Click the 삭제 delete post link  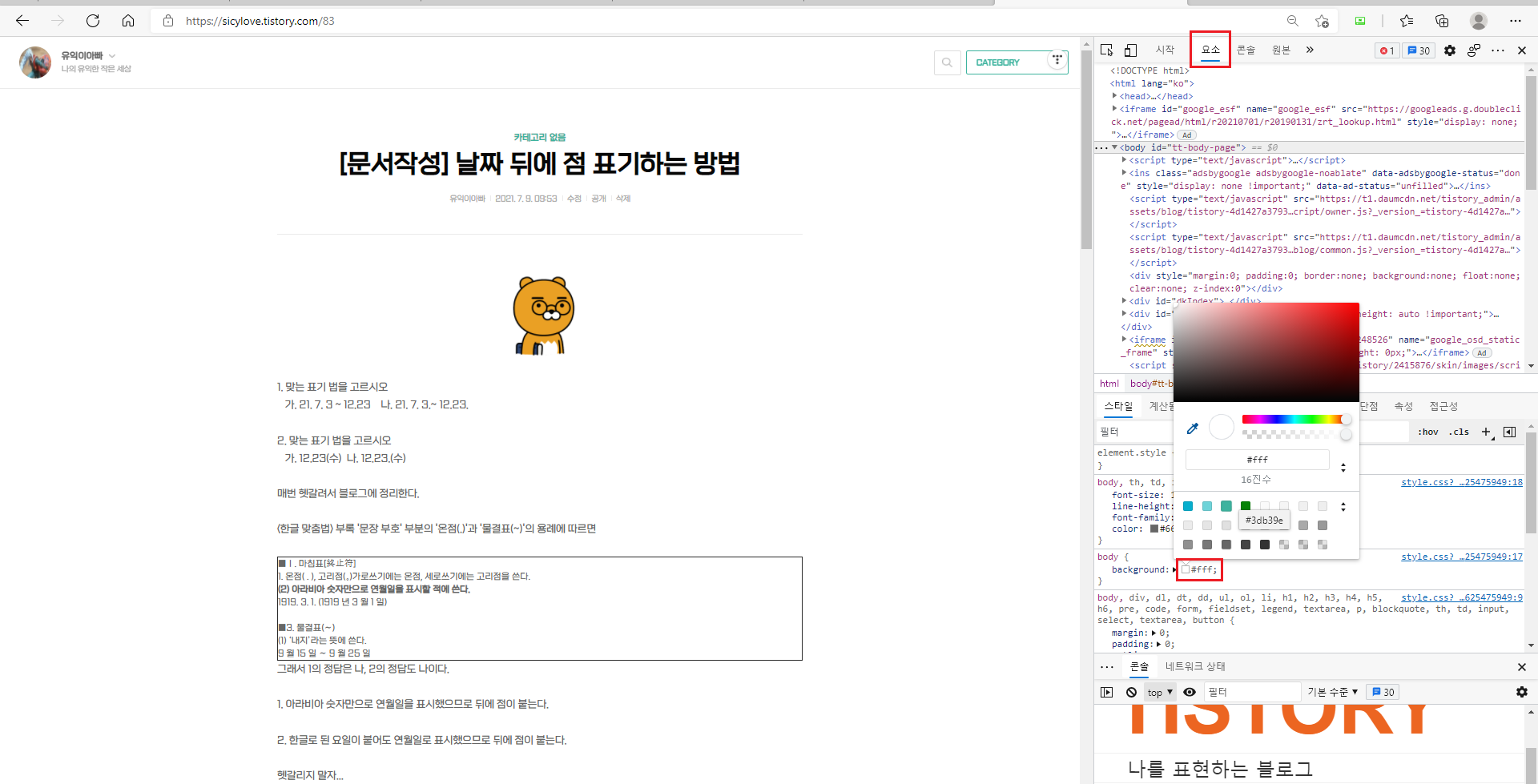coord(623,199)
